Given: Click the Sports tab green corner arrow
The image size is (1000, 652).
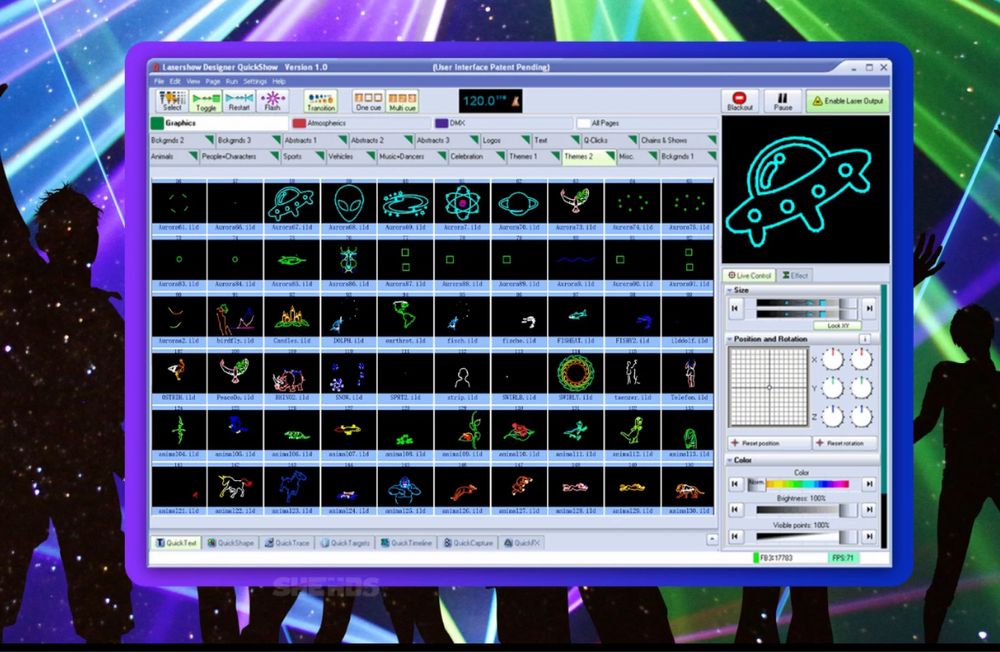Looking at the screenshot, I should tap(320, 156).
